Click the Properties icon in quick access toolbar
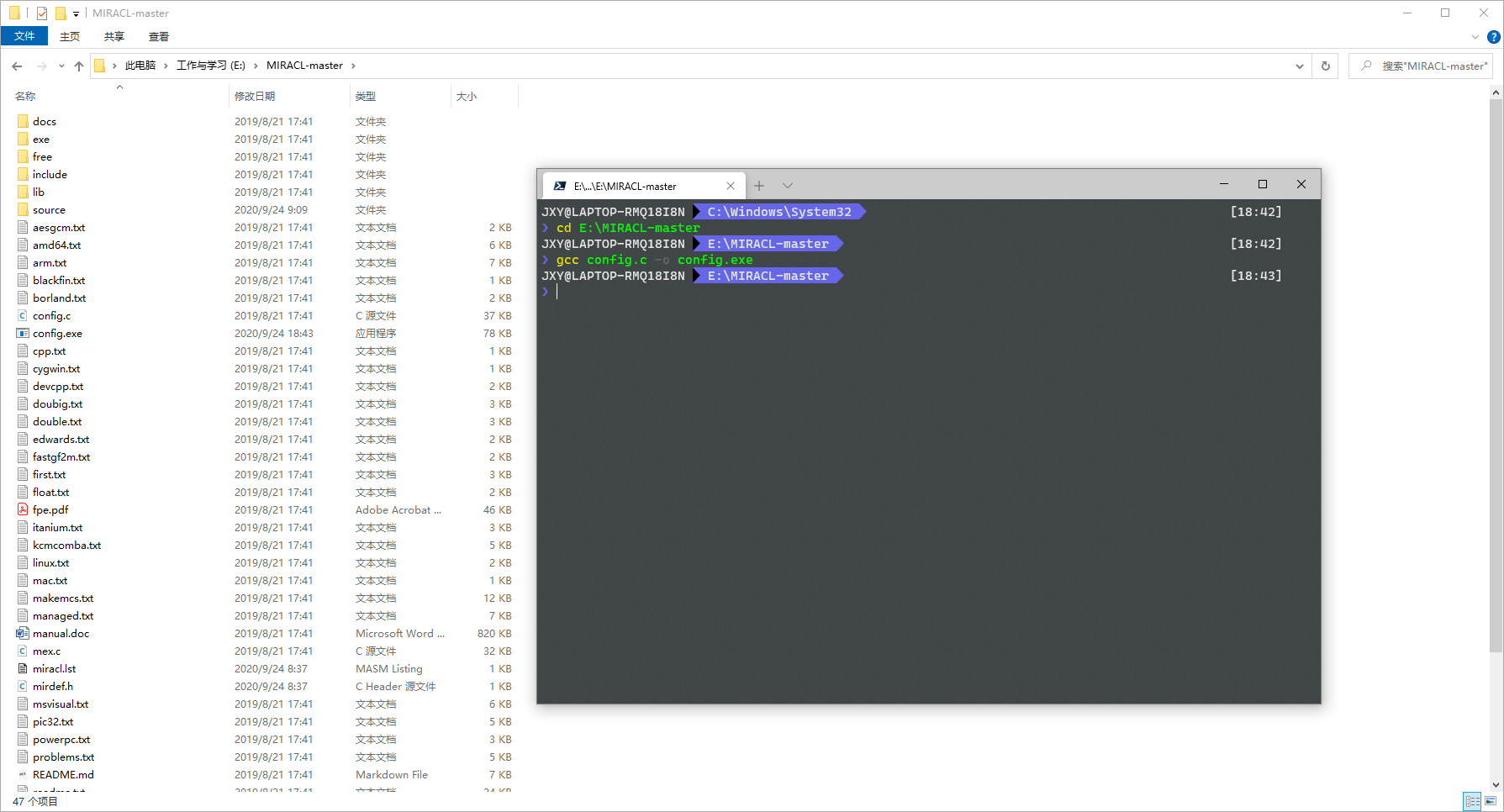1504x812 pixels. click(x=40, y=13)
